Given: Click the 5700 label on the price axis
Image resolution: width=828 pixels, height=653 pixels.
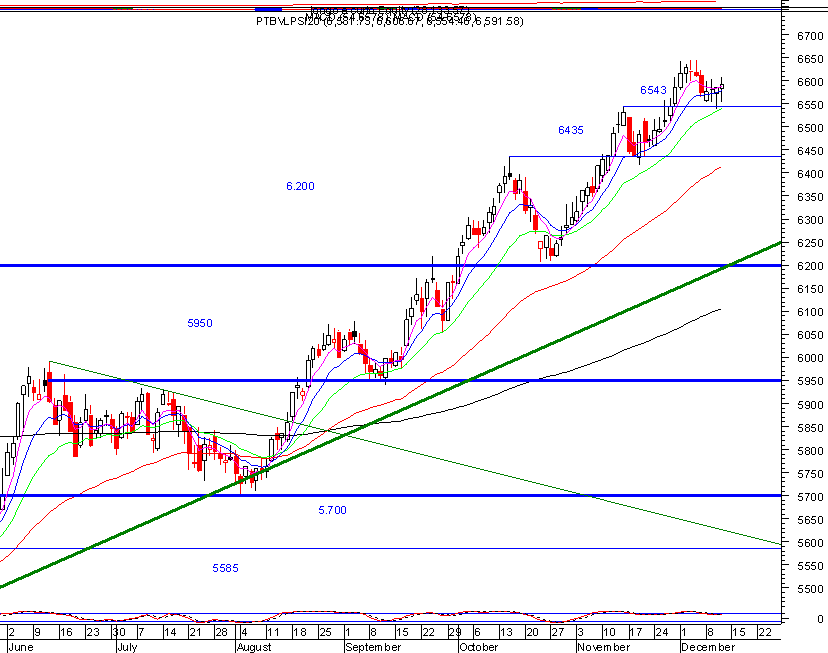Looking at the screenshot, I should (x=810, y=497).
